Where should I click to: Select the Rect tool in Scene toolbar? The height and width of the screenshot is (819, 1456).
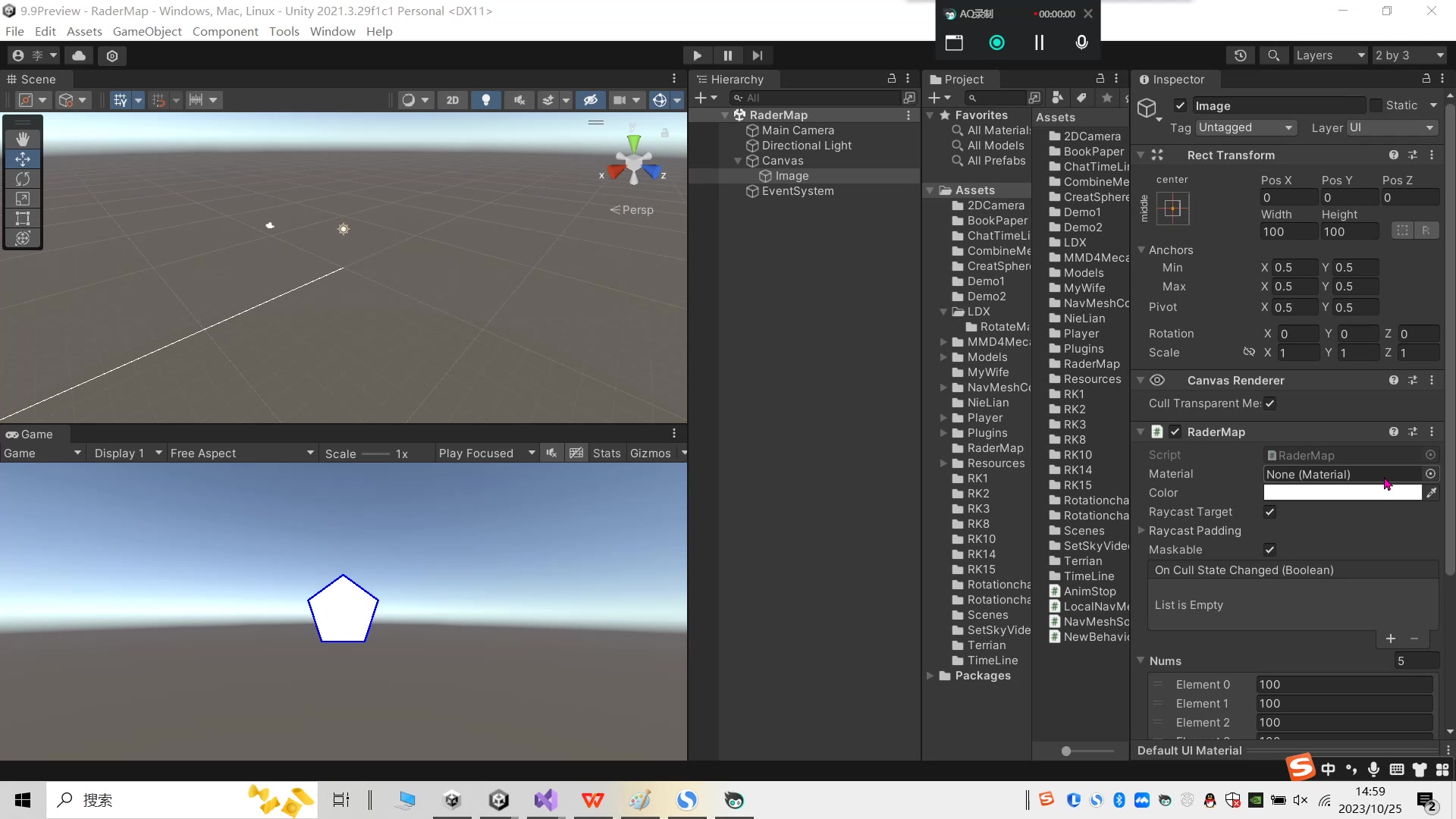[23, 218]
